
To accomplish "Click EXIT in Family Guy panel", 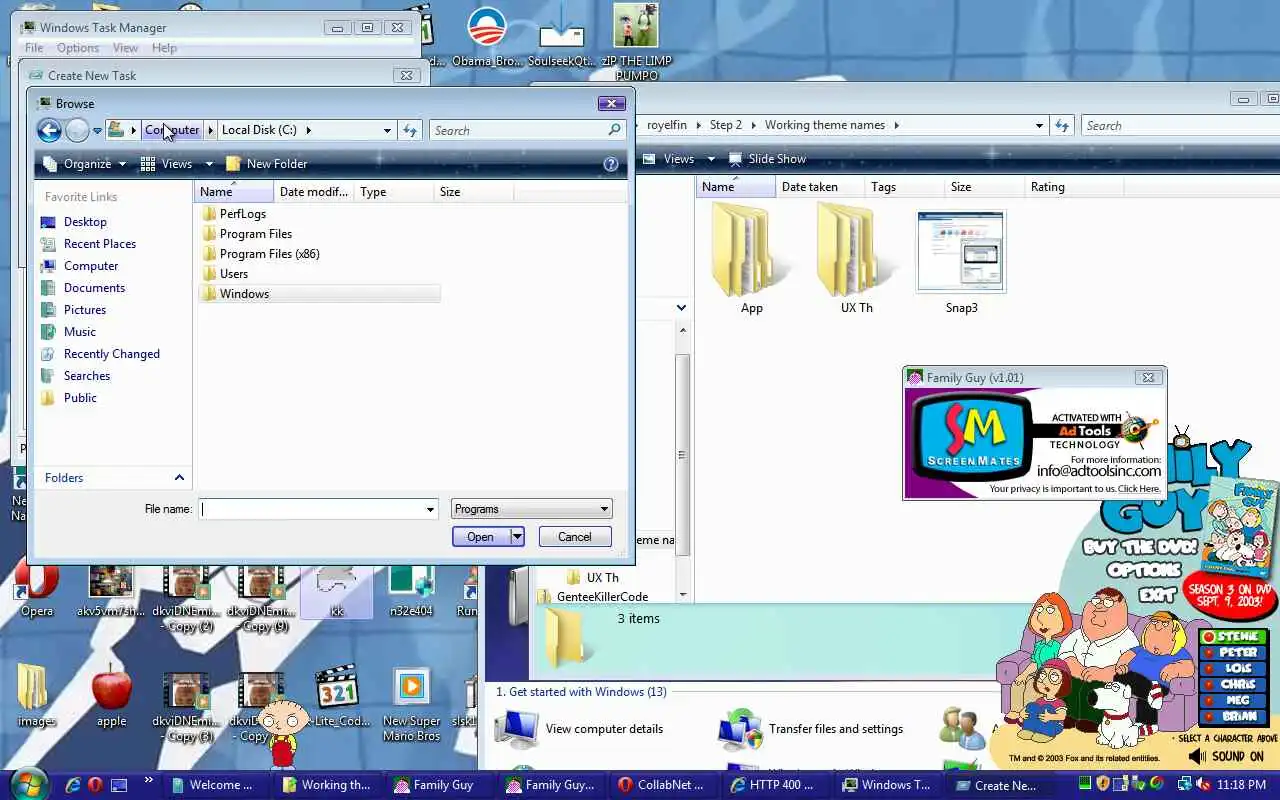I will tap(1157, 595).
